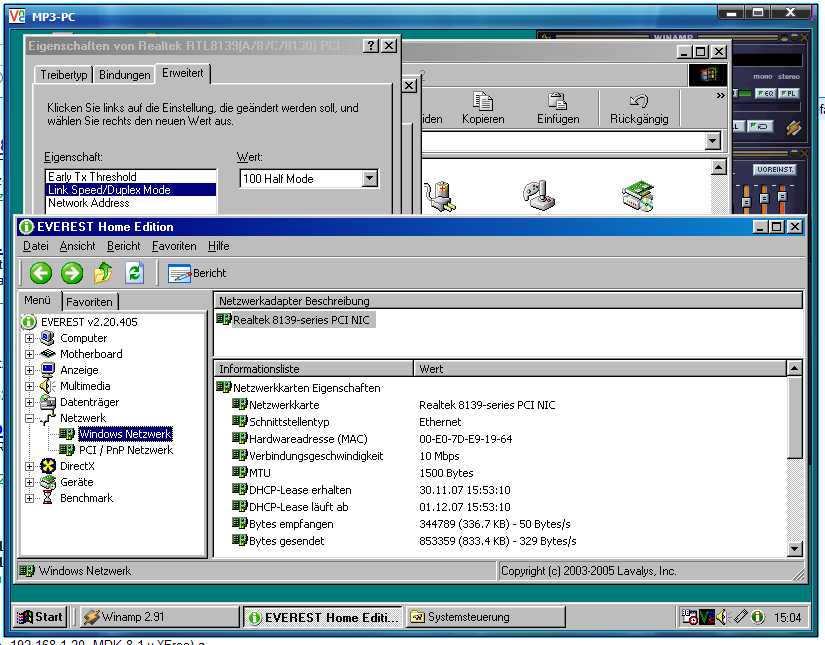Expand the Multimedia tree node

point(29,386)
